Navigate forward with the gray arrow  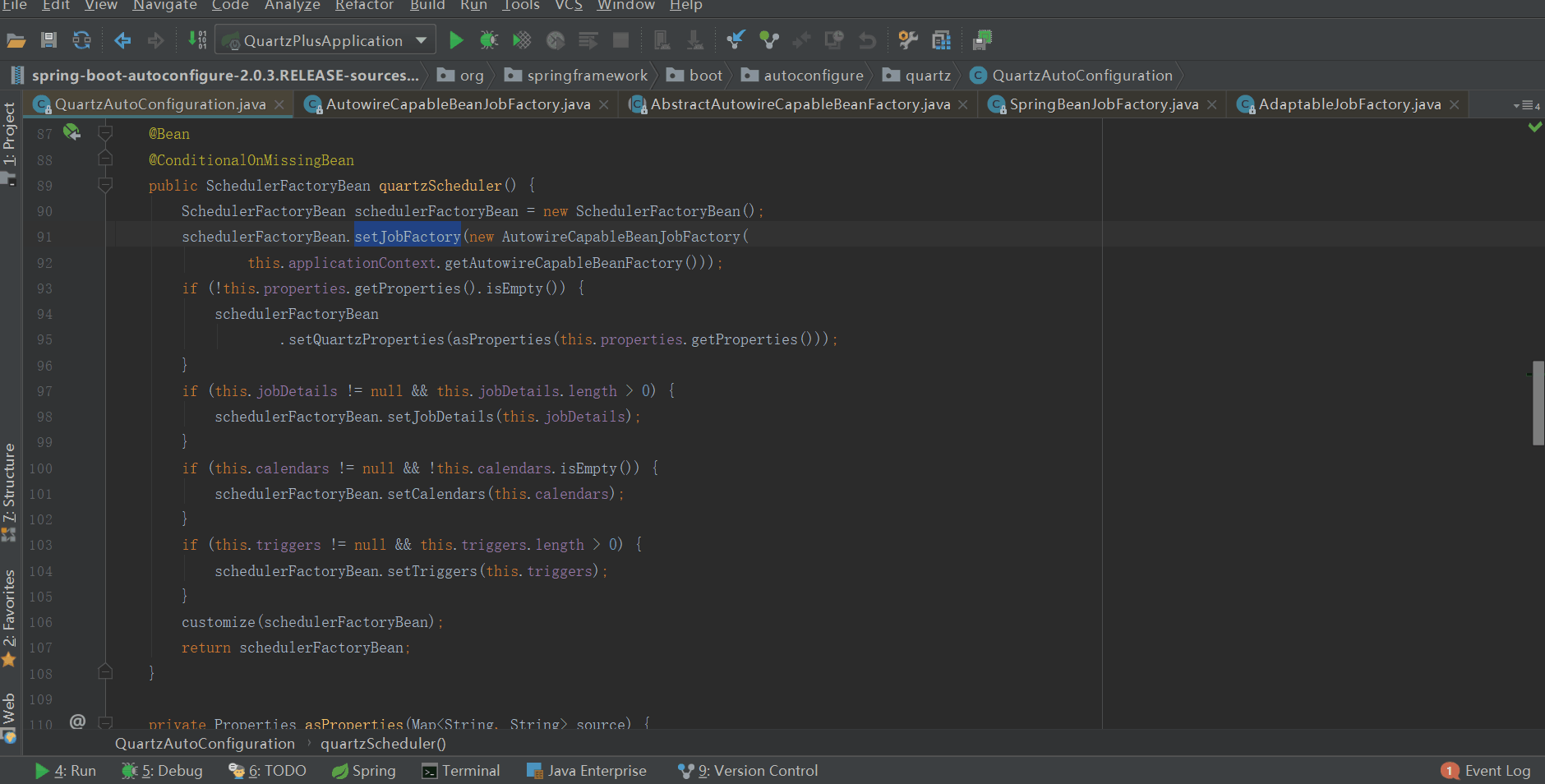(x=155, y=40)
